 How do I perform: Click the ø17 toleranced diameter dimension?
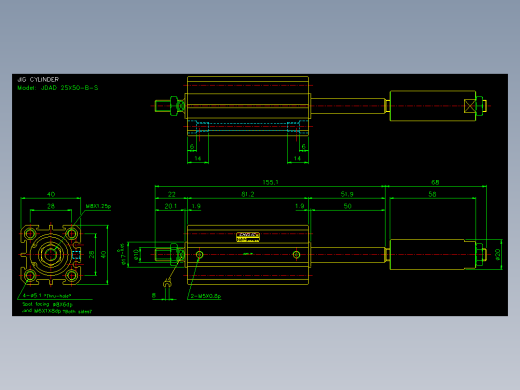pos(122,254)
